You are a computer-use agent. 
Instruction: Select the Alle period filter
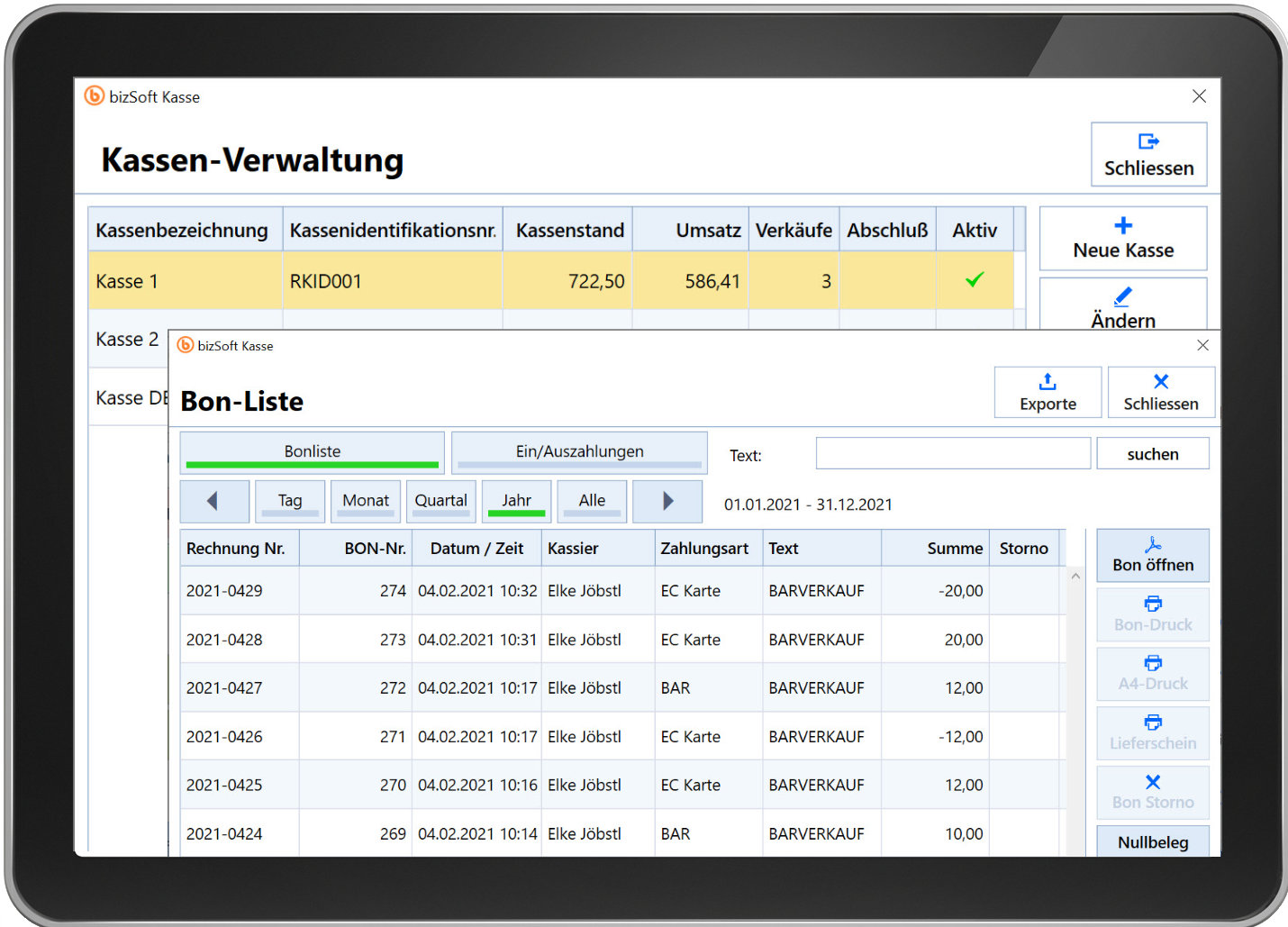coord(592,502)
